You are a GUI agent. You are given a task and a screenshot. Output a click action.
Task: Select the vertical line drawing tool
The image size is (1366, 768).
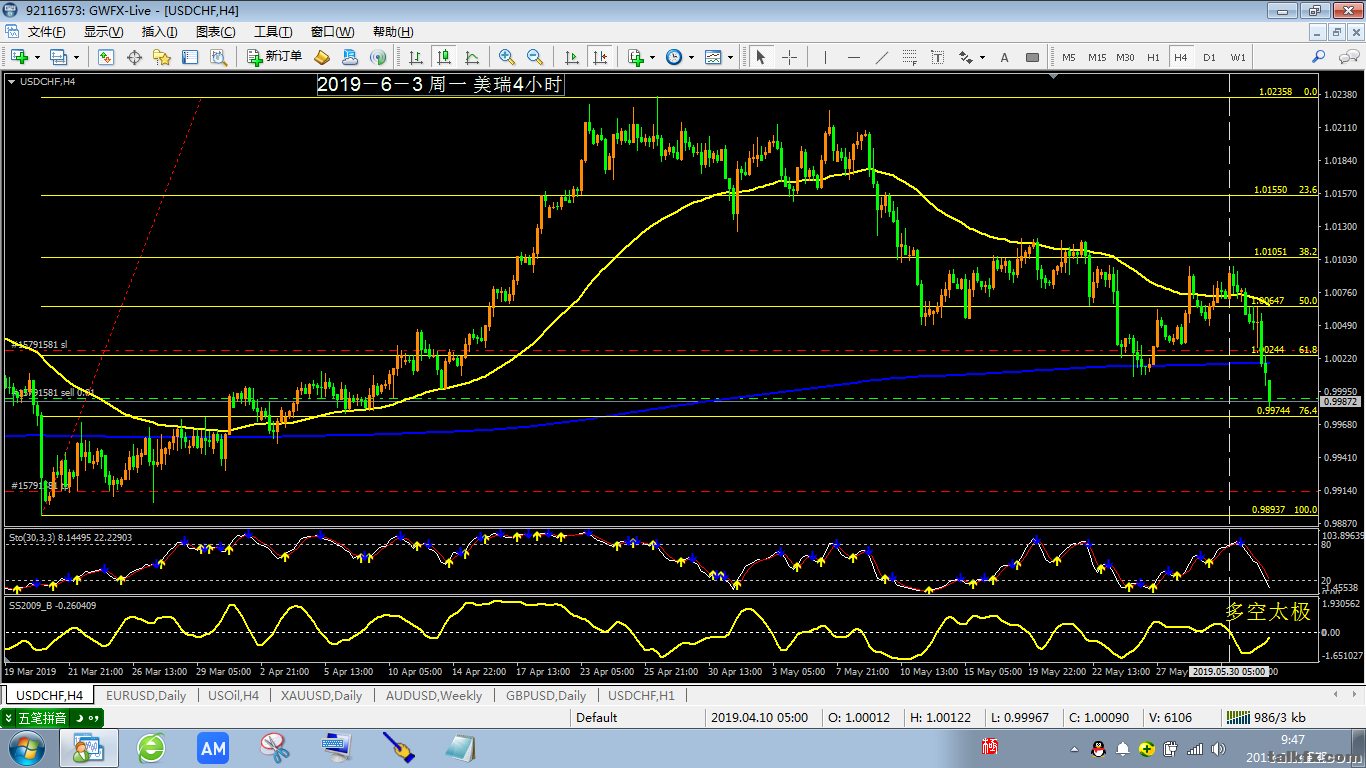826,57
